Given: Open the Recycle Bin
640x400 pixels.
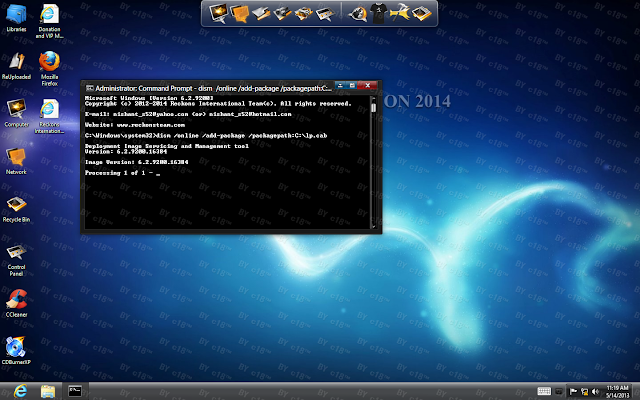Looking at the screenshot, I should [x=16, y=209].
